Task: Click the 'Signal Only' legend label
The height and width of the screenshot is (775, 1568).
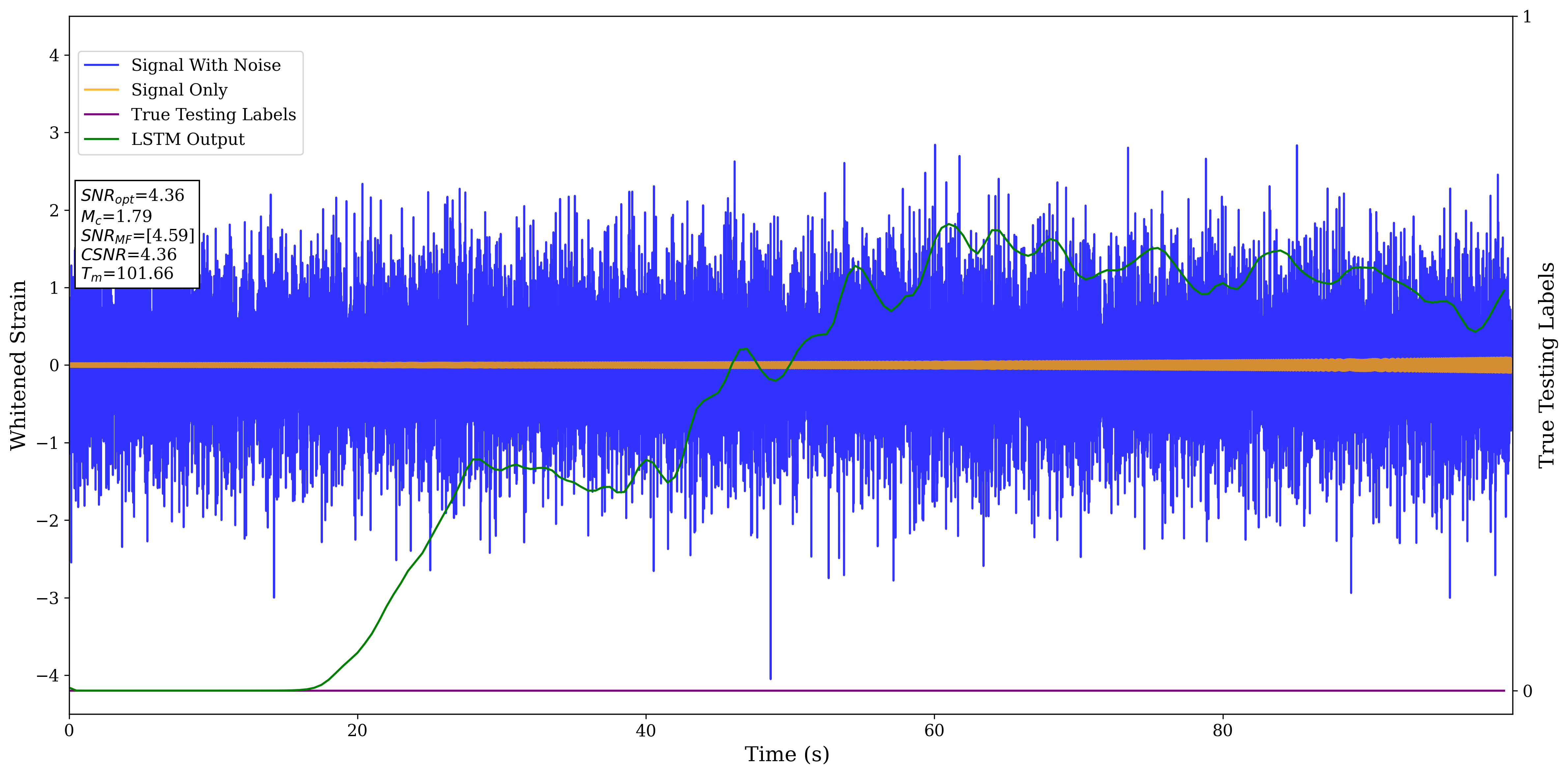Action: 179,90
